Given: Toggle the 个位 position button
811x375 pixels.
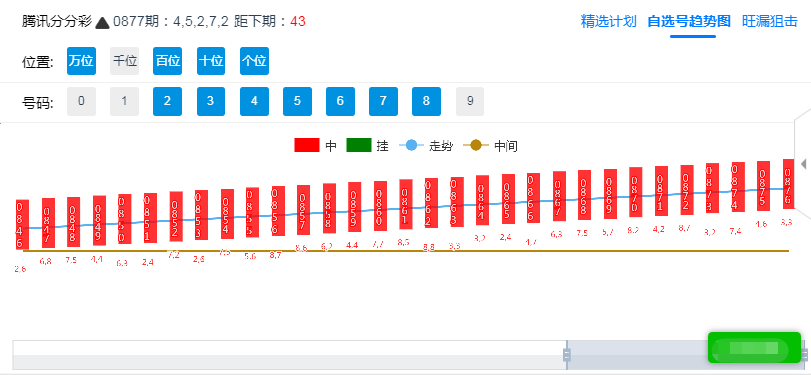Looking at the screenshot, I should [254, 61].
